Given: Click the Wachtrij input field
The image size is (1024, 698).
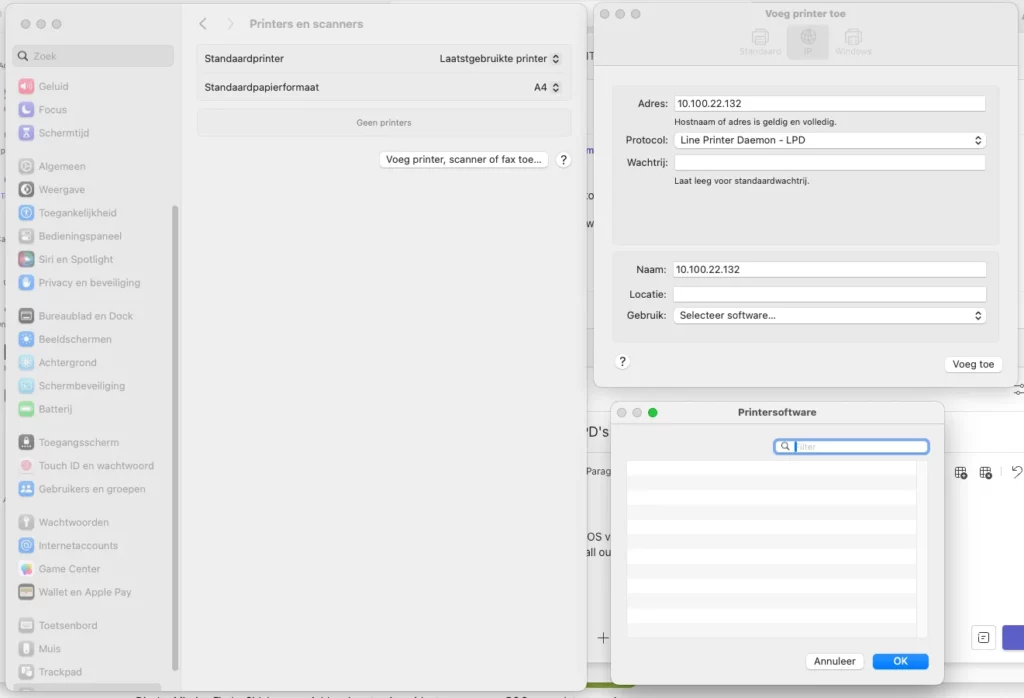Looking at the screenshot, I should click(x=829, y=163).
